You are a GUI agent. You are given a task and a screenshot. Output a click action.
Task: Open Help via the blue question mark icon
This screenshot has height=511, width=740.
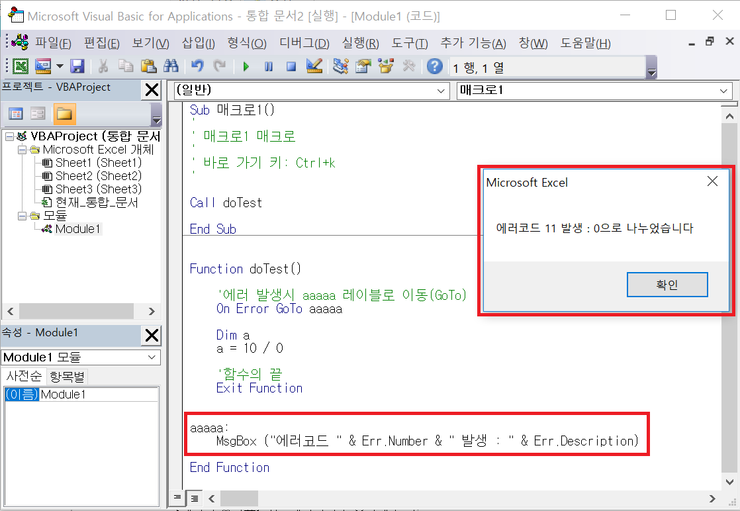435,66
